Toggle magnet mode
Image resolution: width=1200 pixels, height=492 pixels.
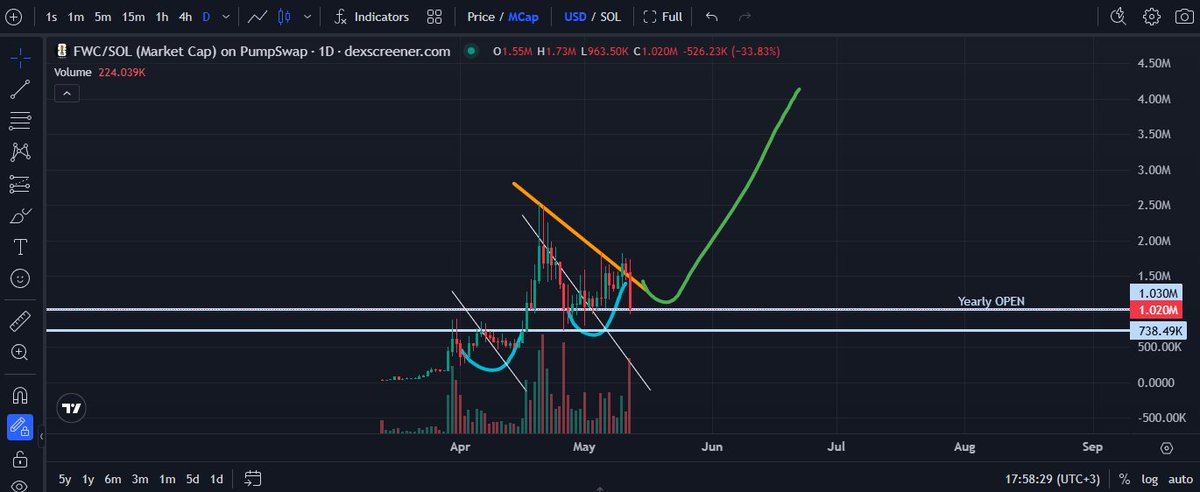(x=19, y=396)
